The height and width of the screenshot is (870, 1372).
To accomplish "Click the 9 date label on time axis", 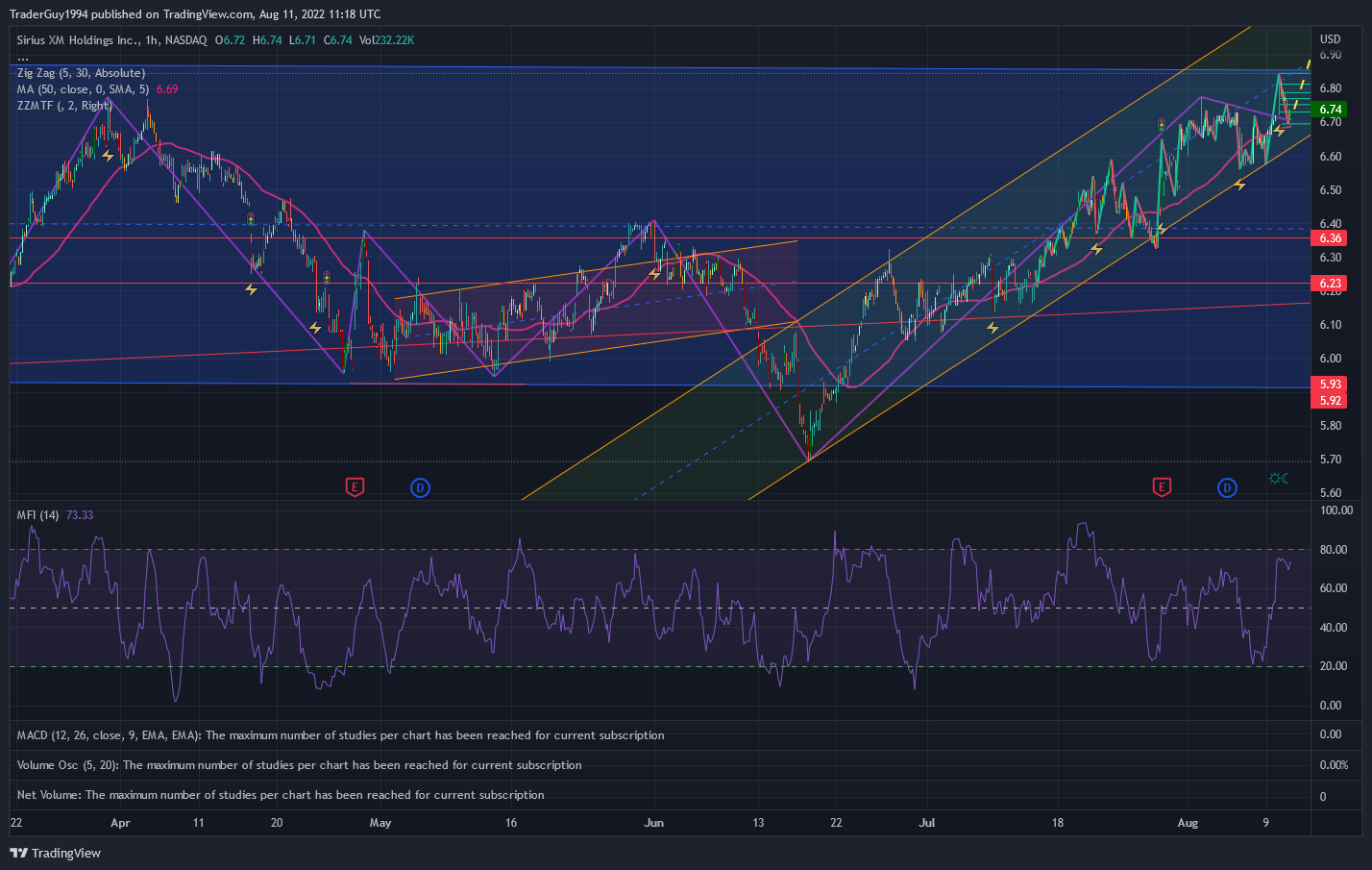I will tap(1265, 823).
